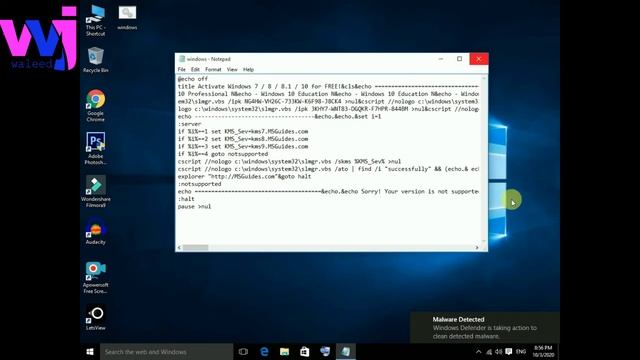Switch ENG input language indicator

(521, 351)
